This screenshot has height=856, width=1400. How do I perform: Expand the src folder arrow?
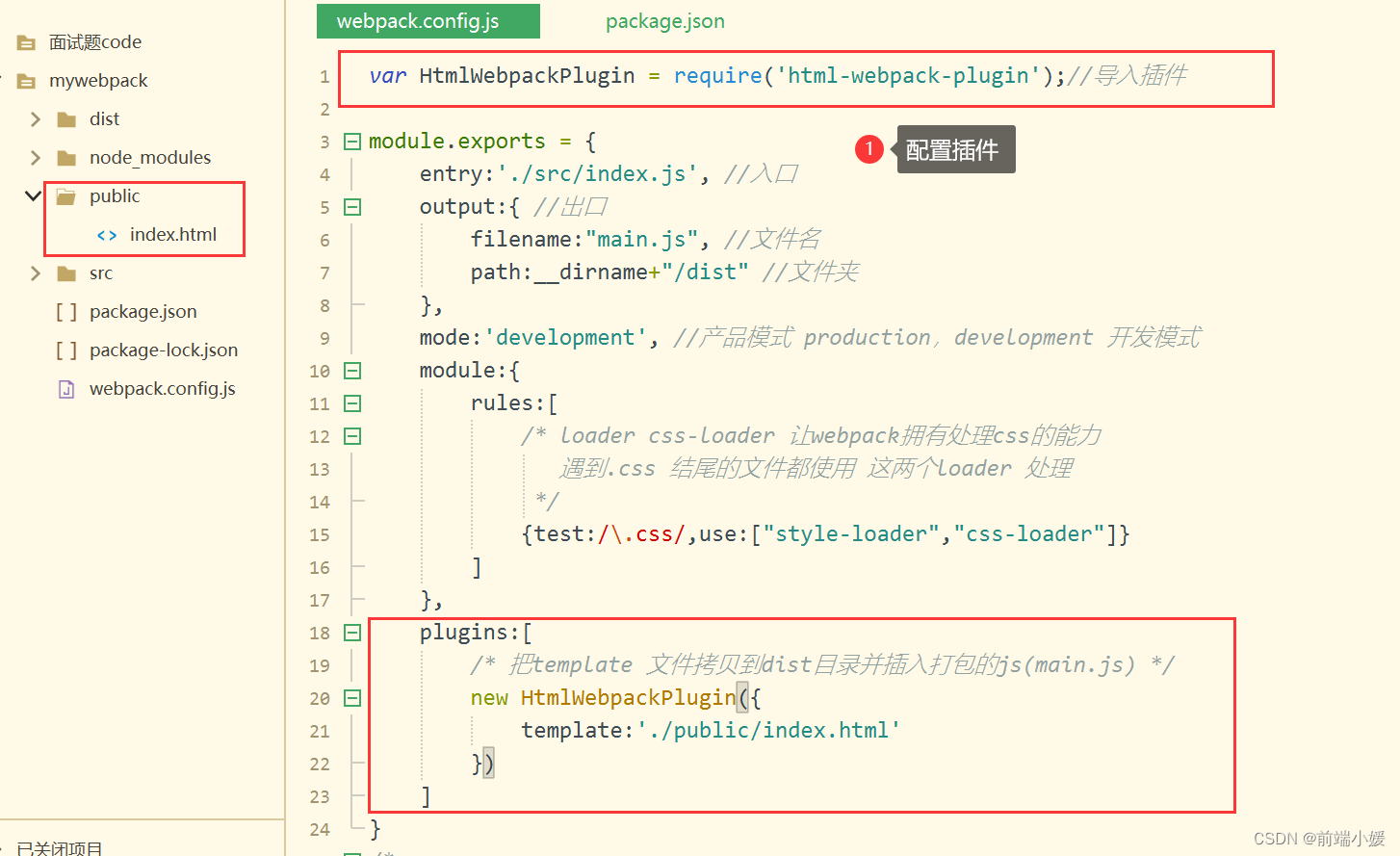[36, 273]
